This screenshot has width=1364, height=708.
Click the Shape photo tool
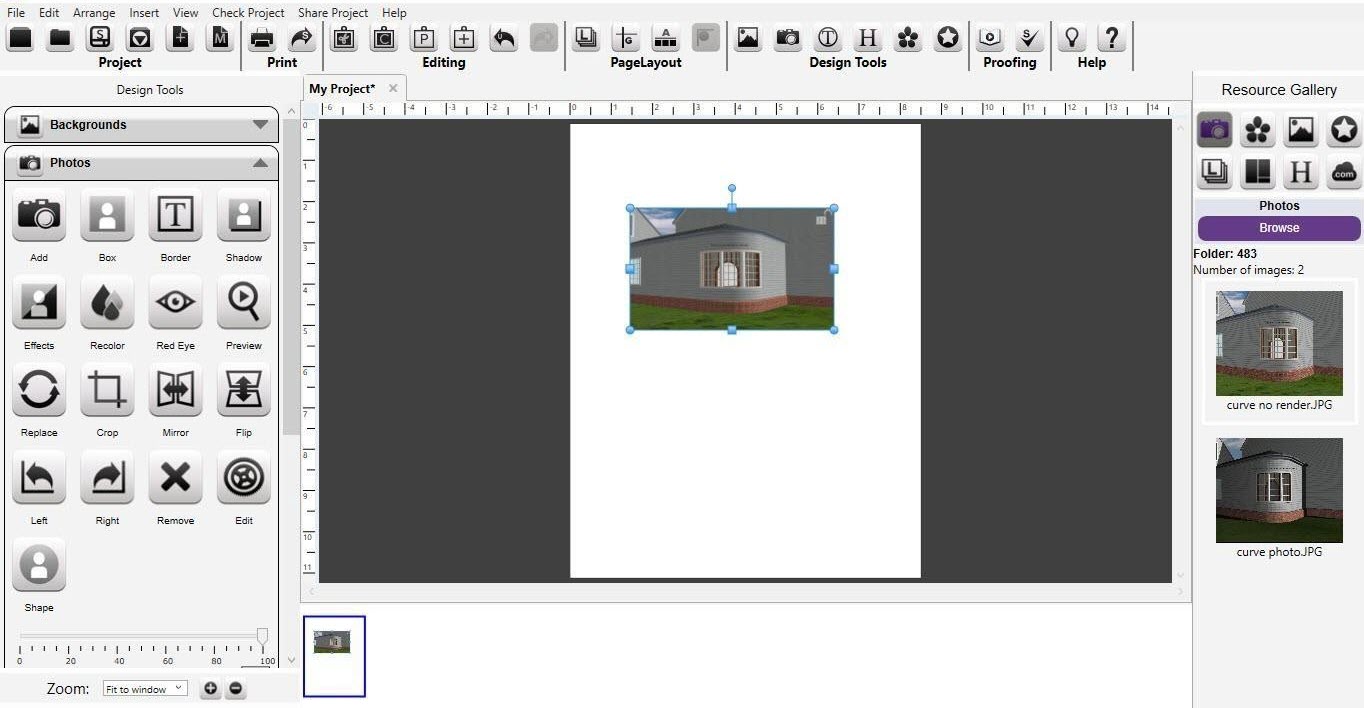click(x=39, y=564)
